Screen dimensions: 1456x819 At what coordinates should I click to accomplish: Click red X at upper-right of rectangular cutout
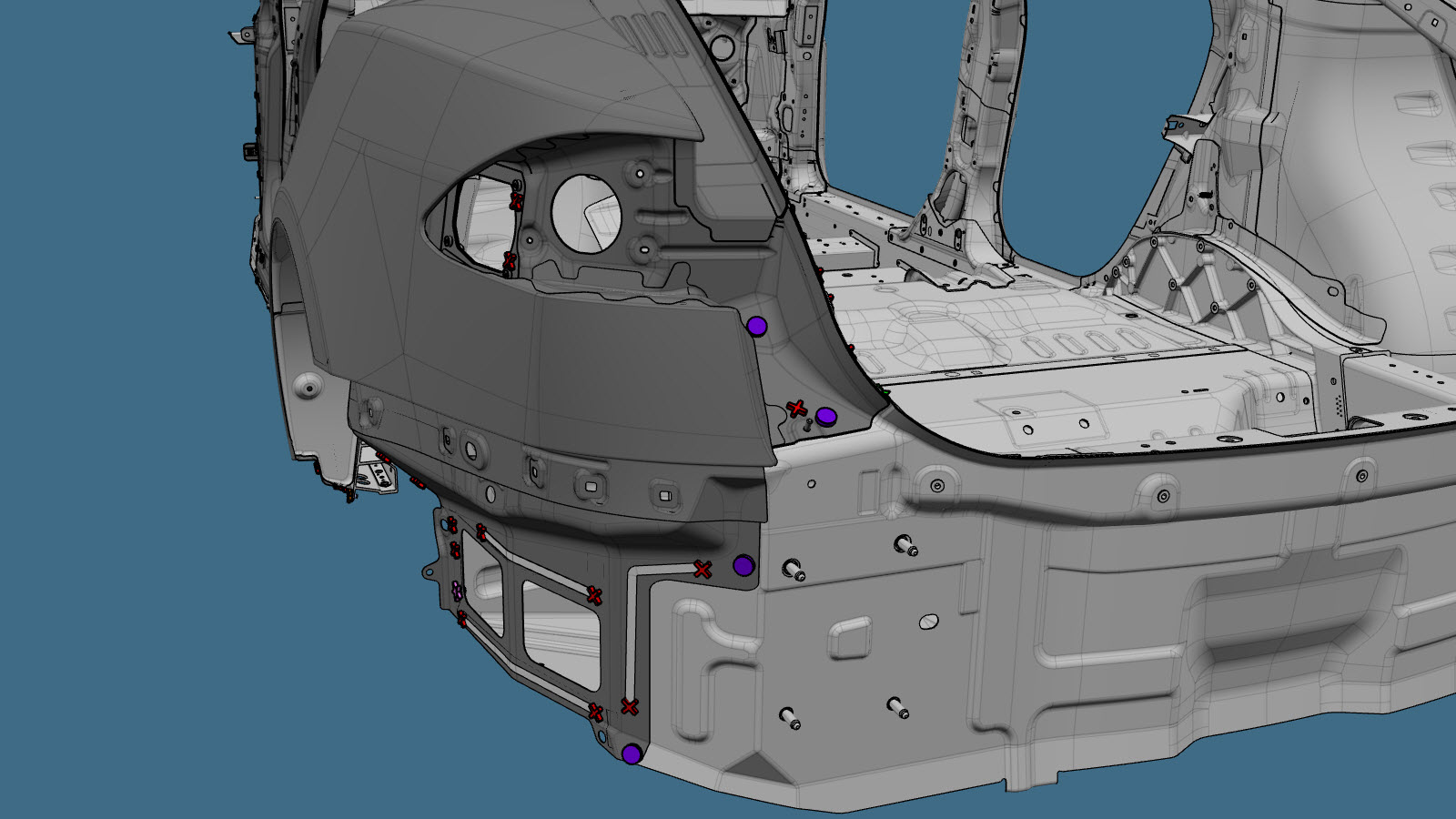[594, 596]
